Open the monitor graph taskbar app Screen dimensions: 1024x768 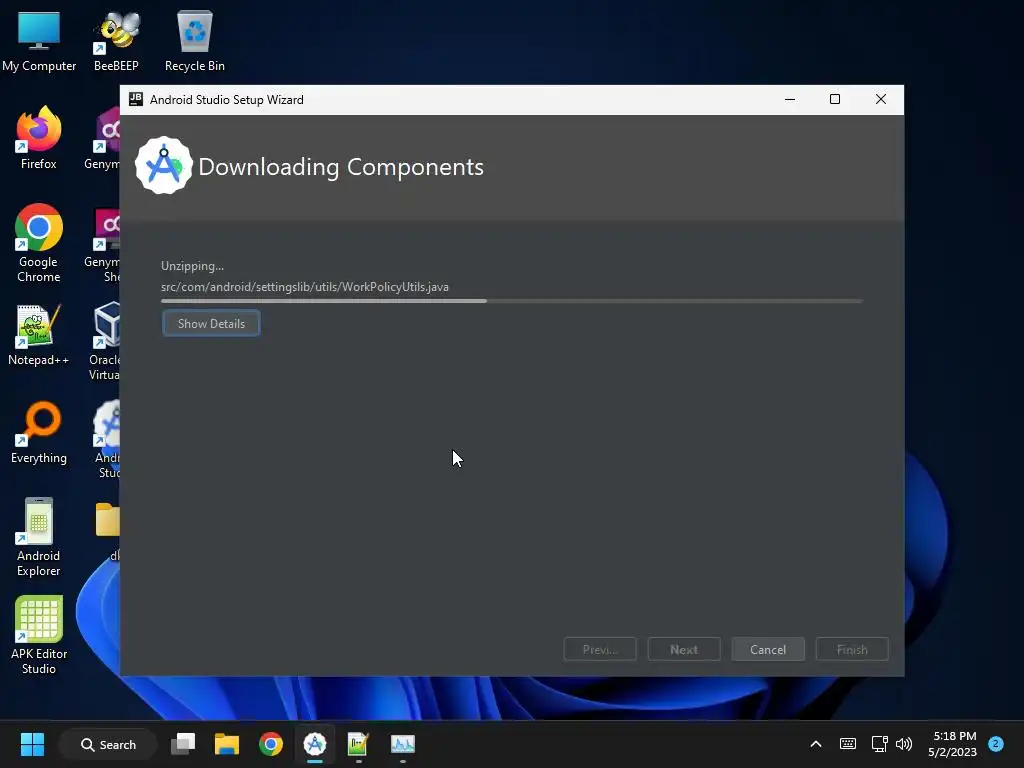click(x=402, y=744)
